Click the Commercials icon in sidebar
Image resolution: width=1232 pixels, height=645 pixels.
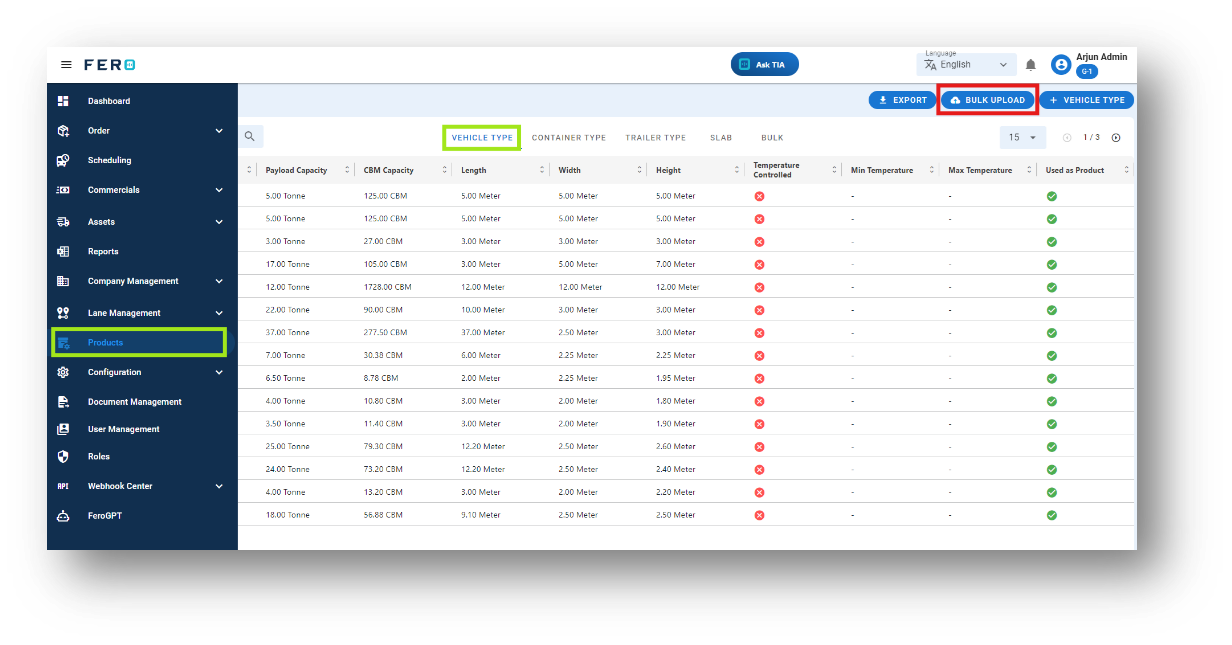(x=63, y=190)
